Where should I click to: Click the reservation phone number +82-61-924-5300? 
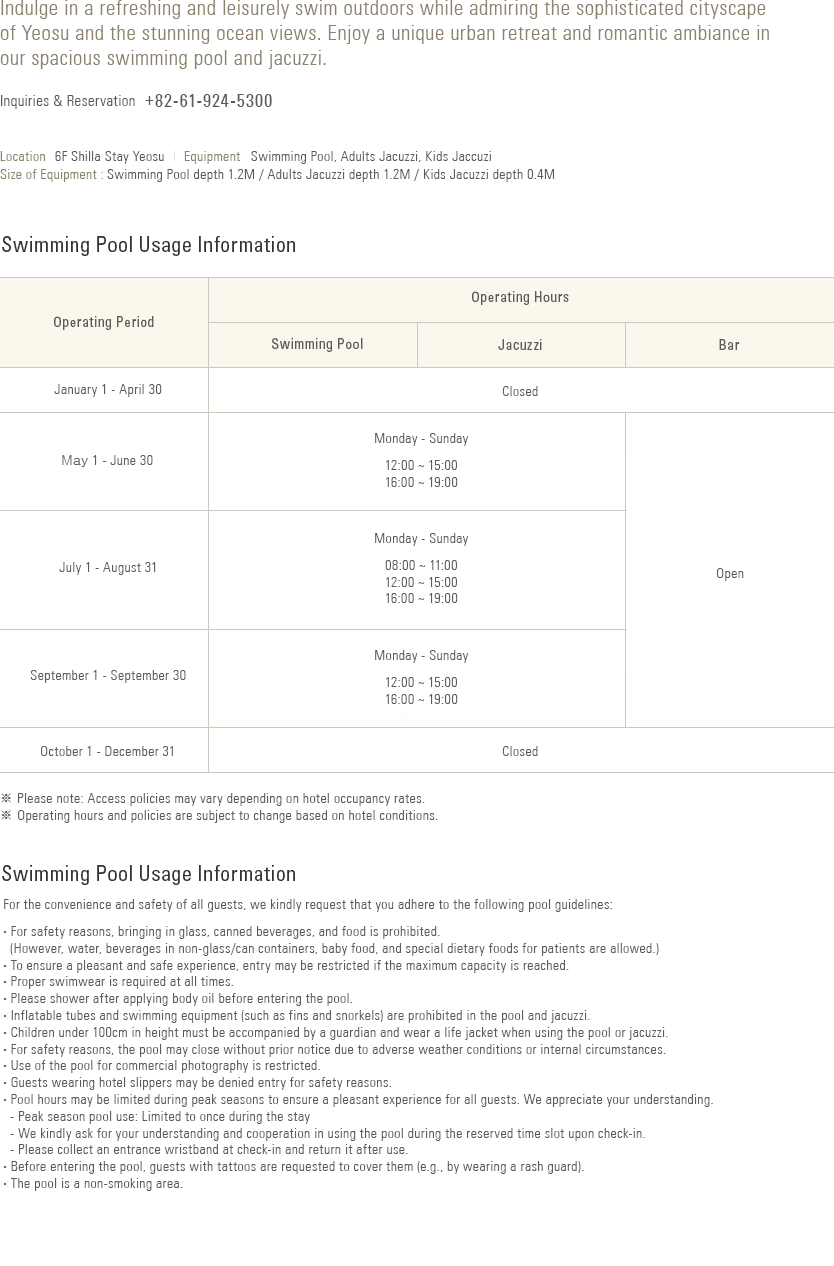(x=208, y=101)
